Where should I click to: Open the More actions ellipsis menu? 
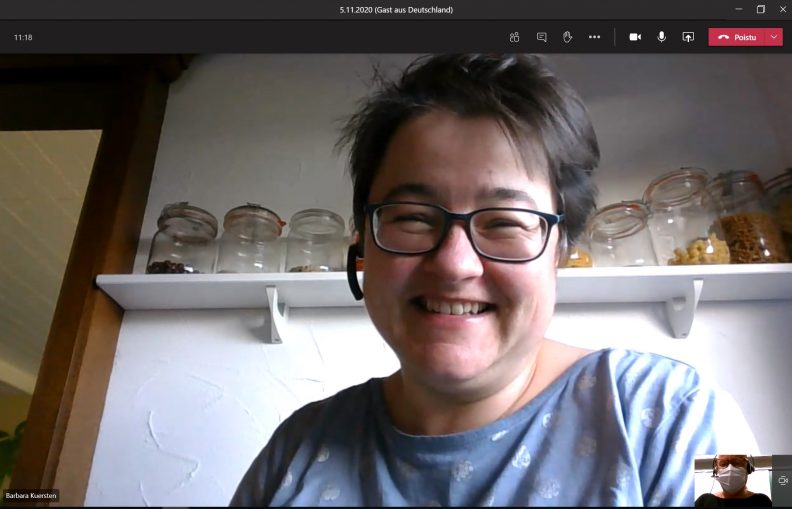[594, 37]
